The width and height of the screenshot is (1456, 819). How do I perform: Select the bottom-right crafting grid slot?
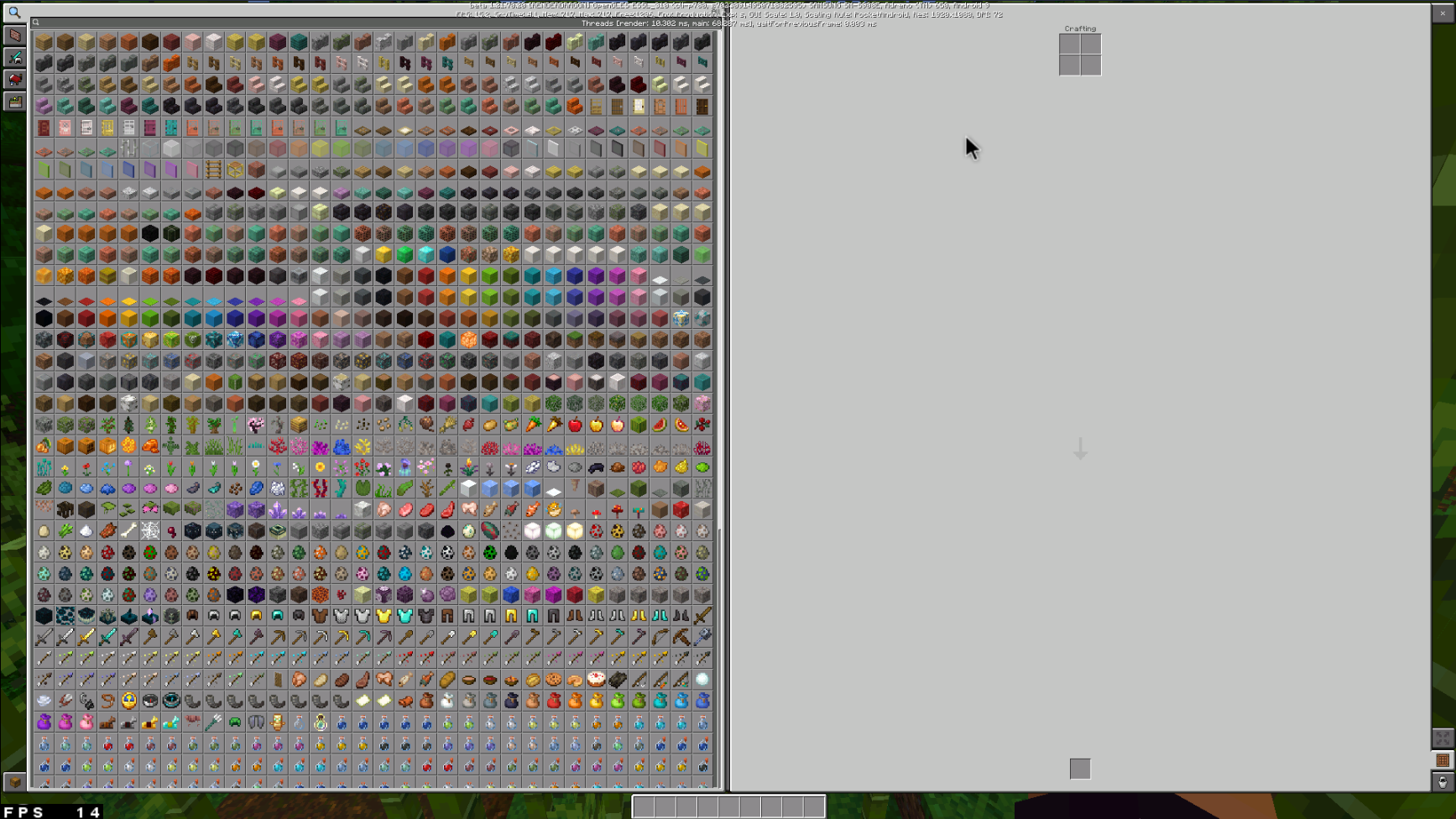[x=1091, y=65]
